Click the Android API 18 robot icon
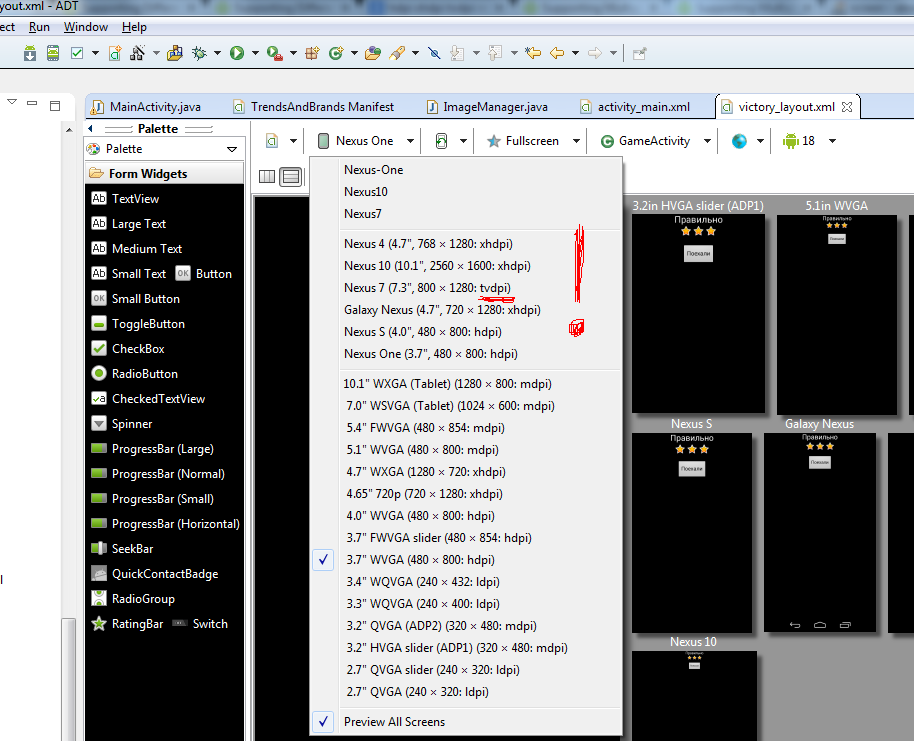Screen dimensions: 914x741 coord(790,141)
